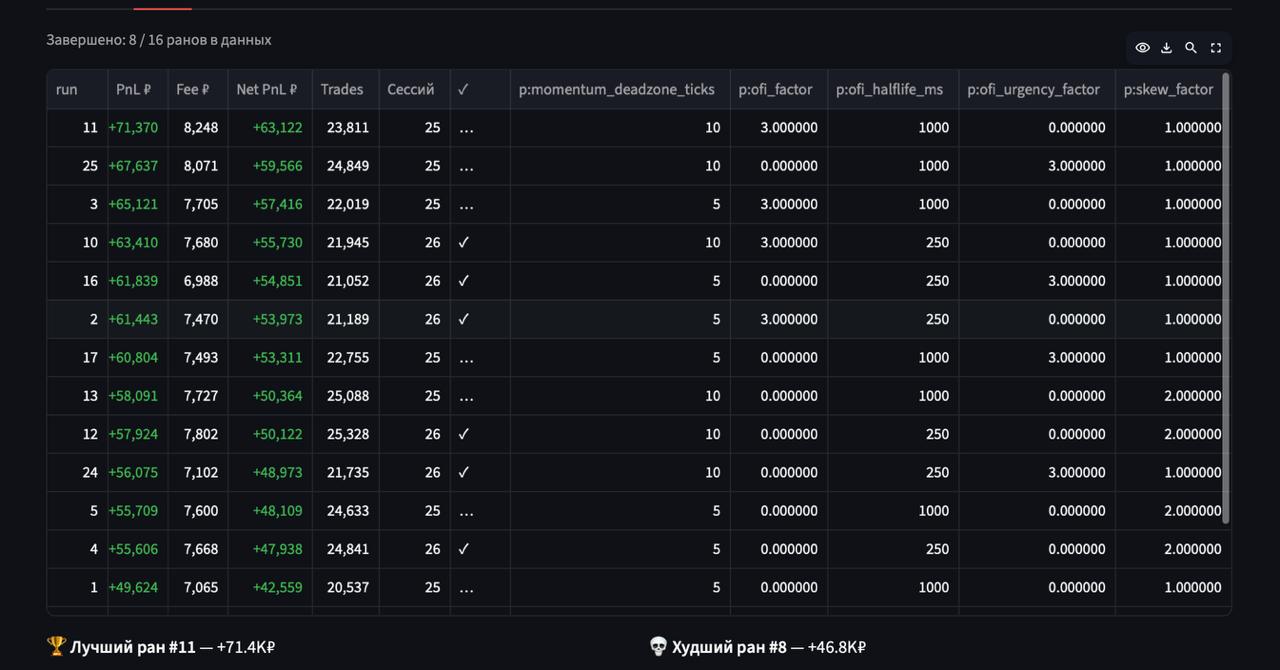Click the ellipsis in run 13 row
1280x670 pixels.
[x=466, y=396]
